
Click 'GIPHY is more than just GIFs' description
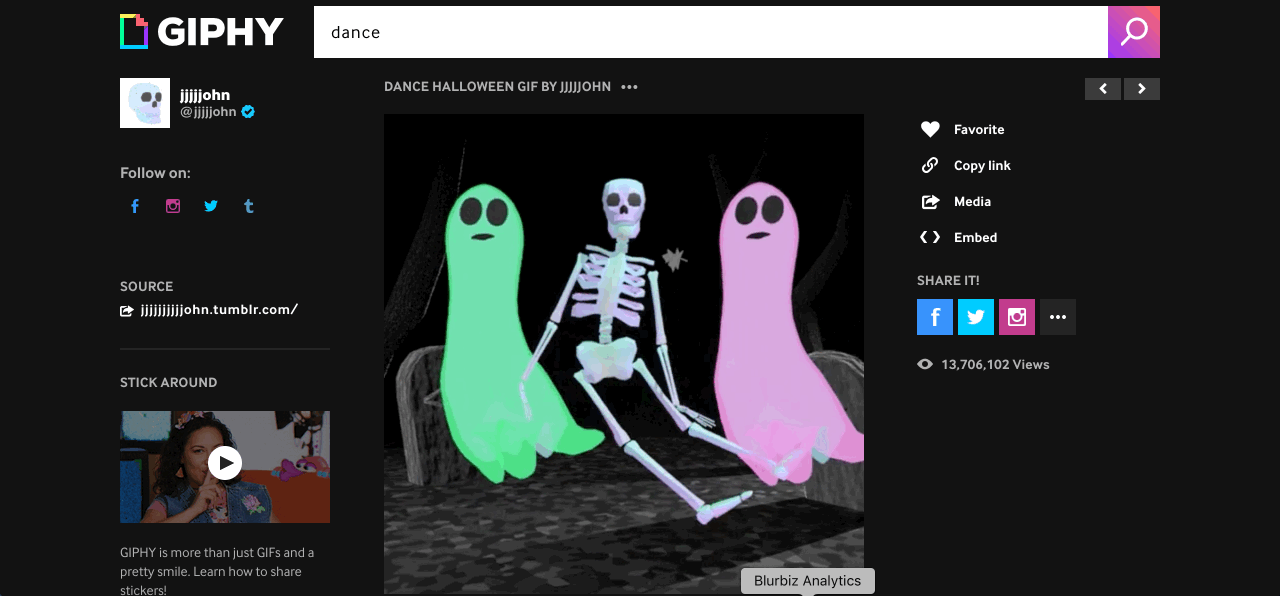(217, 571)
